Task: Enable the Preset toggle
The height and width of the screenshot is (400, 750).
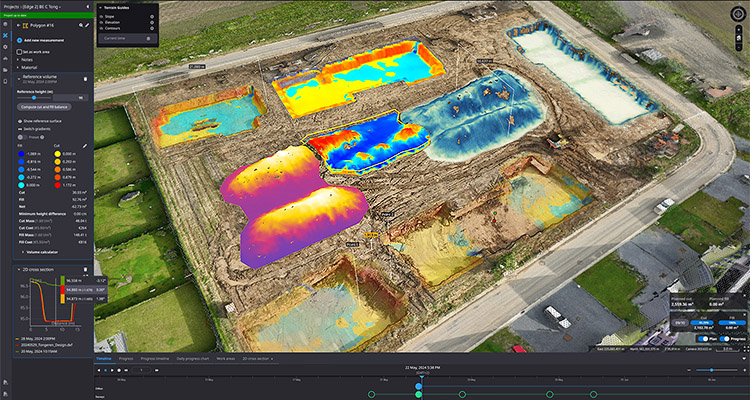Action: pyautogui.click(x=21, y=137)
